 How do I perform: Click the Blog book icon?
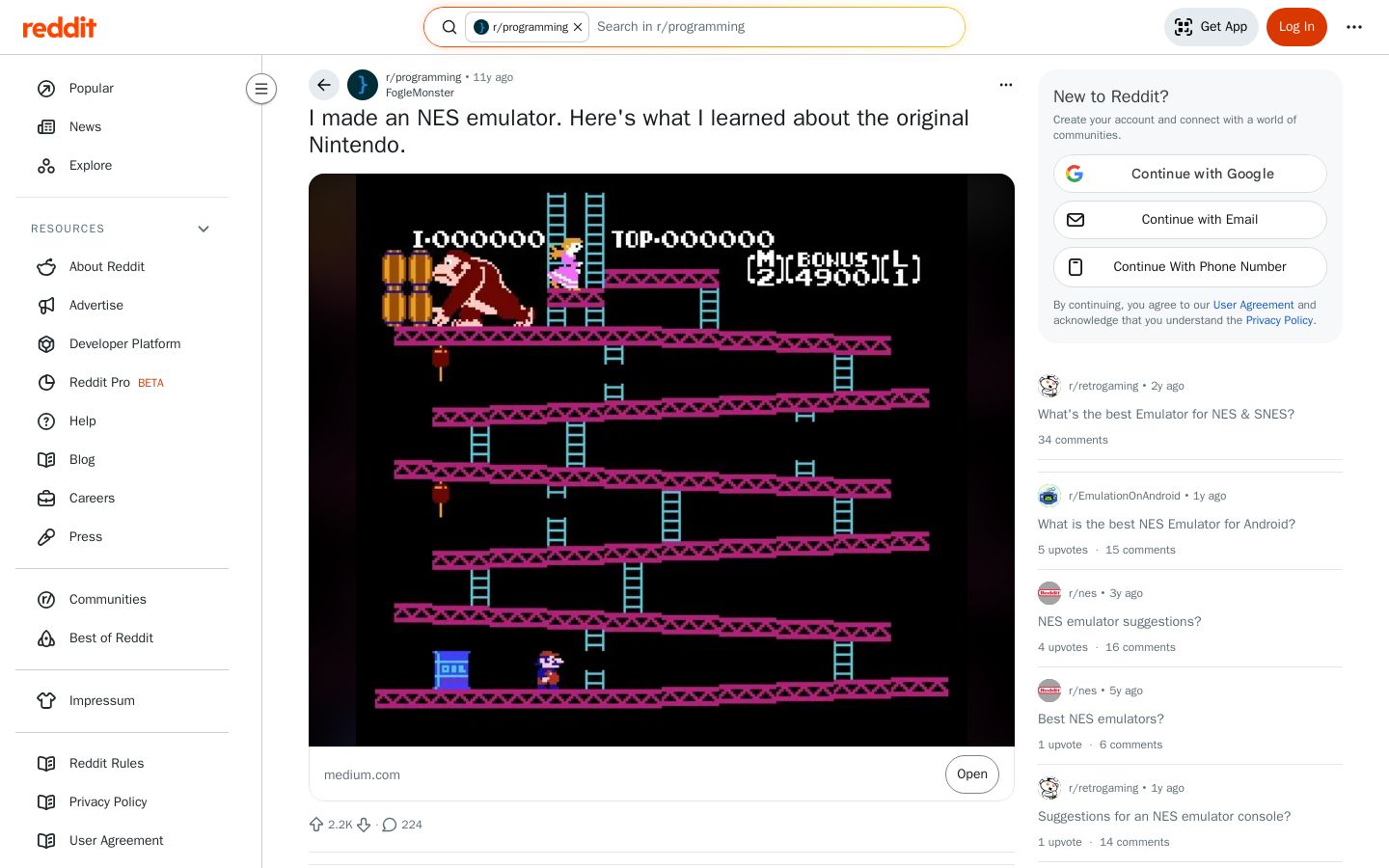[46, 460]
